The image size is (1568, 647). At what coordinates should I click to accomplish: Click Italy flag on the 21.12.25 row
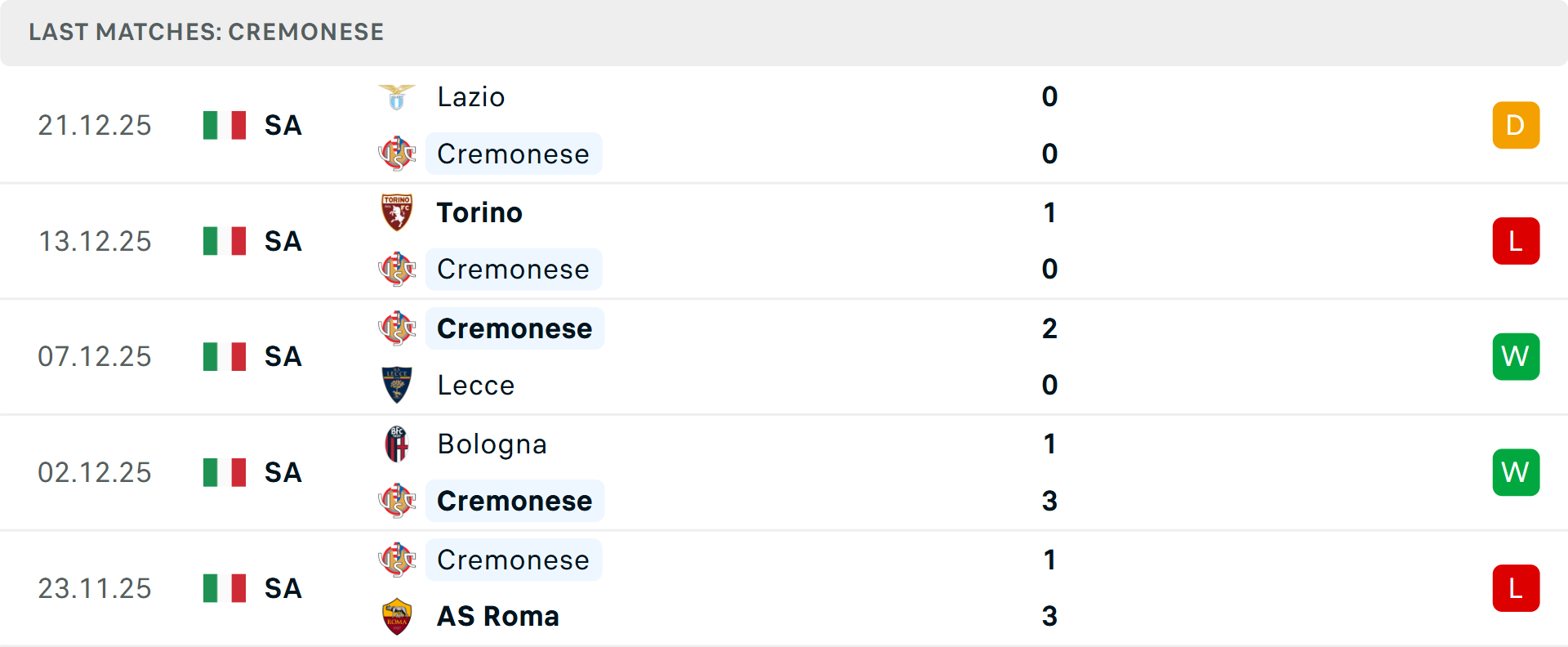(225, 125)
